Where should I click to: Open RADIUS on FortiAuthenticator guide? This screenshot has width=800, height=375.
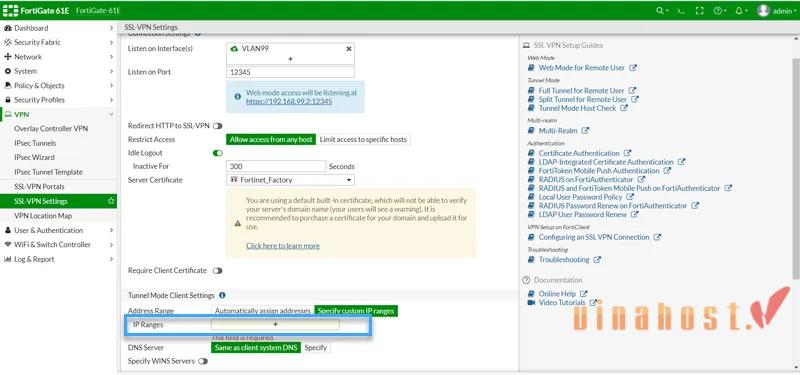point(586,180)
